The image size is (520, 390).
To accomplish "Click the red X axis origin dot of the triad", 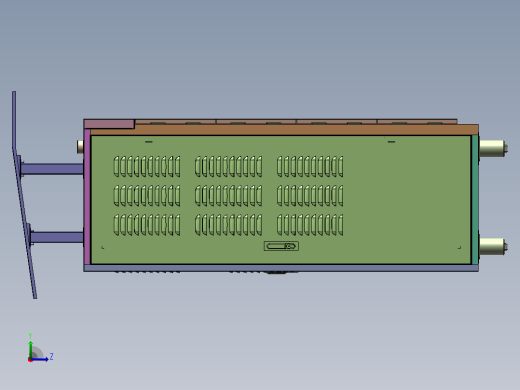I will click(x=30, y=360).
